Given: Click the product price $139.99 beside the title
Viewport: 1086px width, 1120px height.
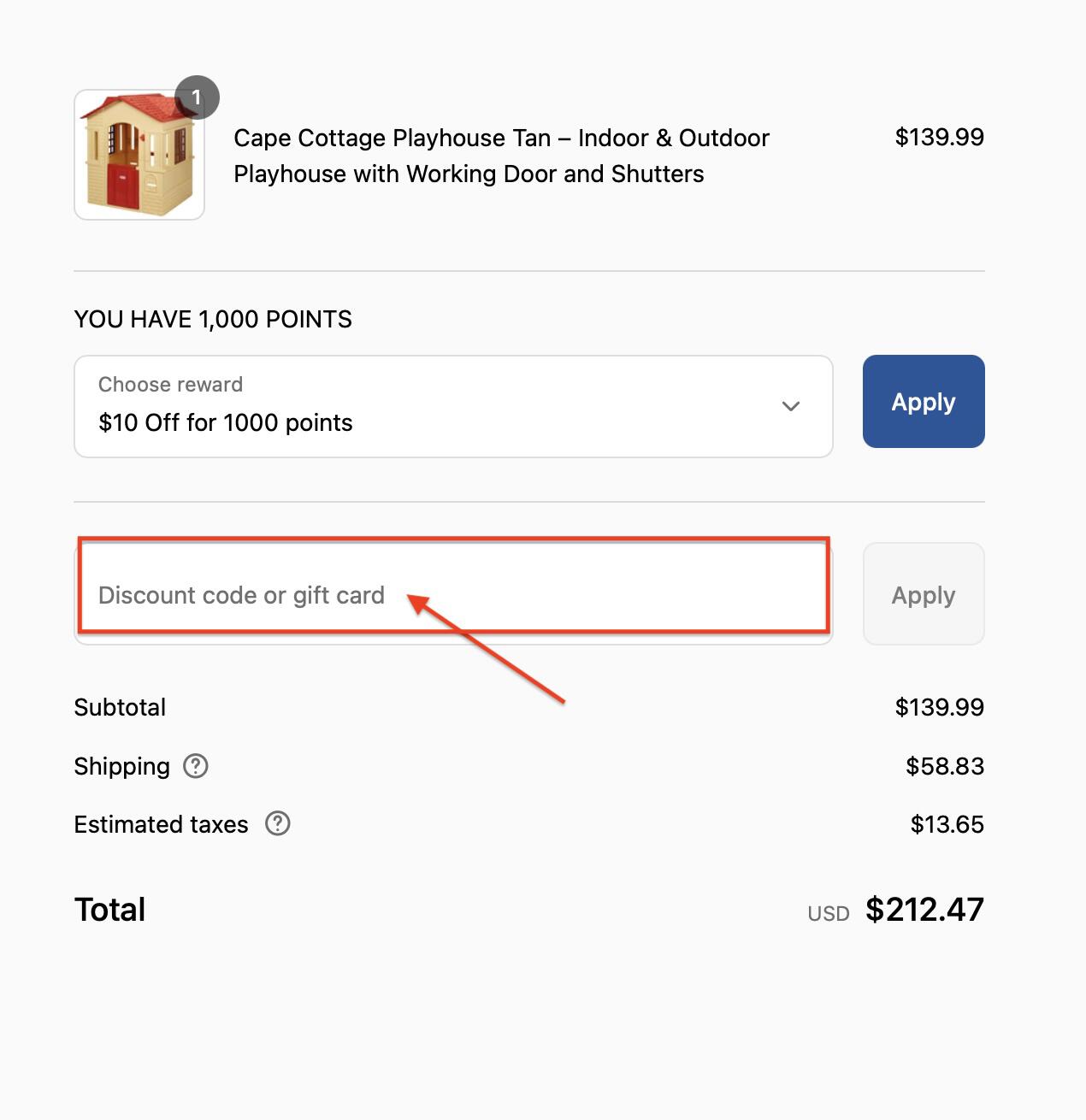Looking at the screenshot, I should click(939, 137).
